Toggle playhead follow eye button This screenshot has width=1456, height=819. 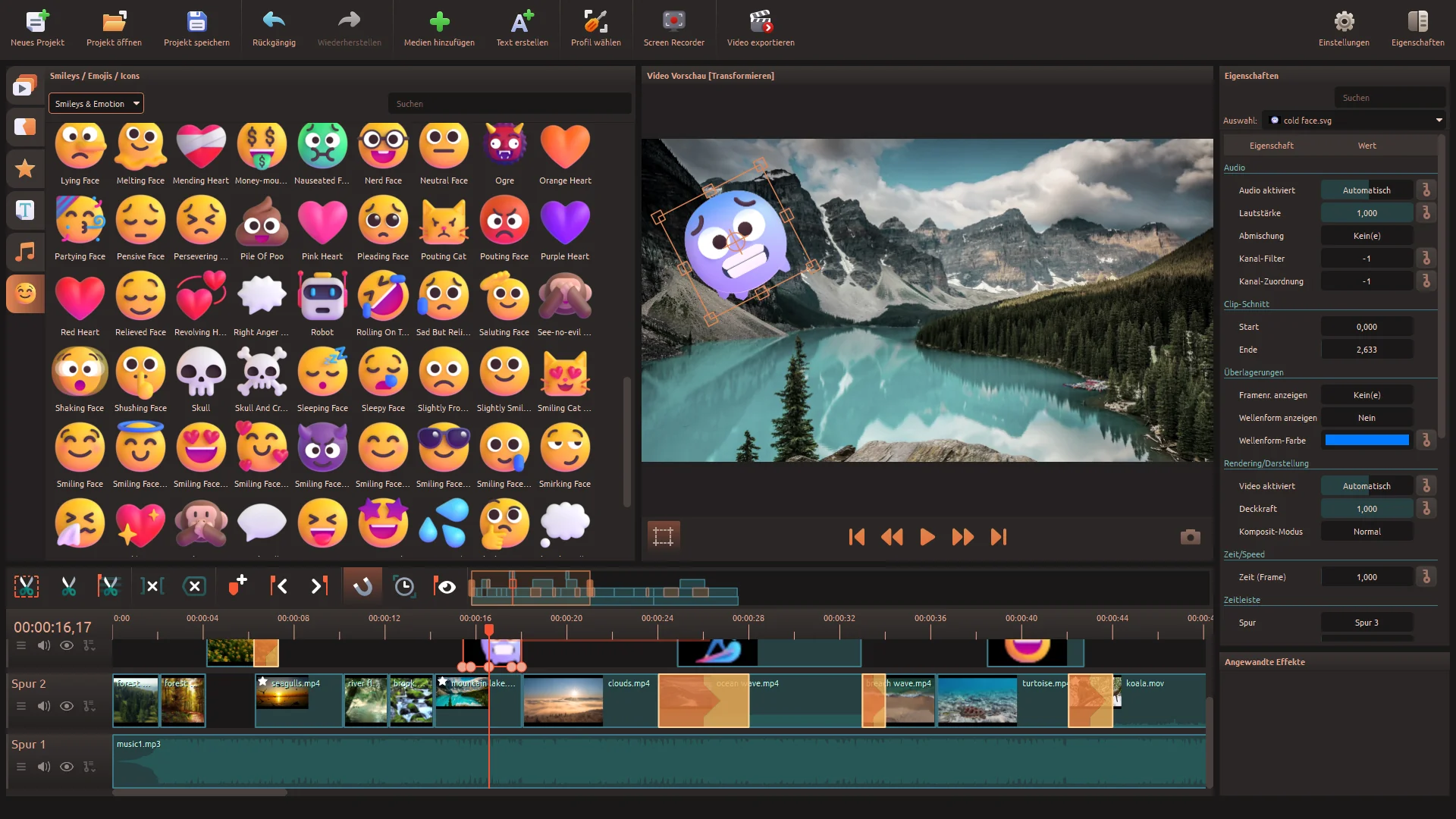click(x=445, y=585)
